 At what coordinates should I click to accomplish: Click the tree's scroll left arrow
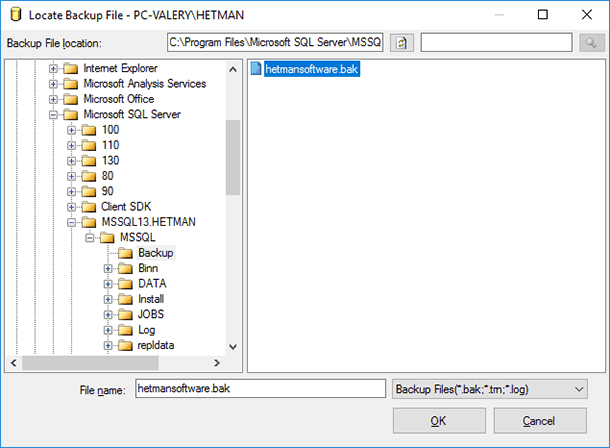(14, 363)
